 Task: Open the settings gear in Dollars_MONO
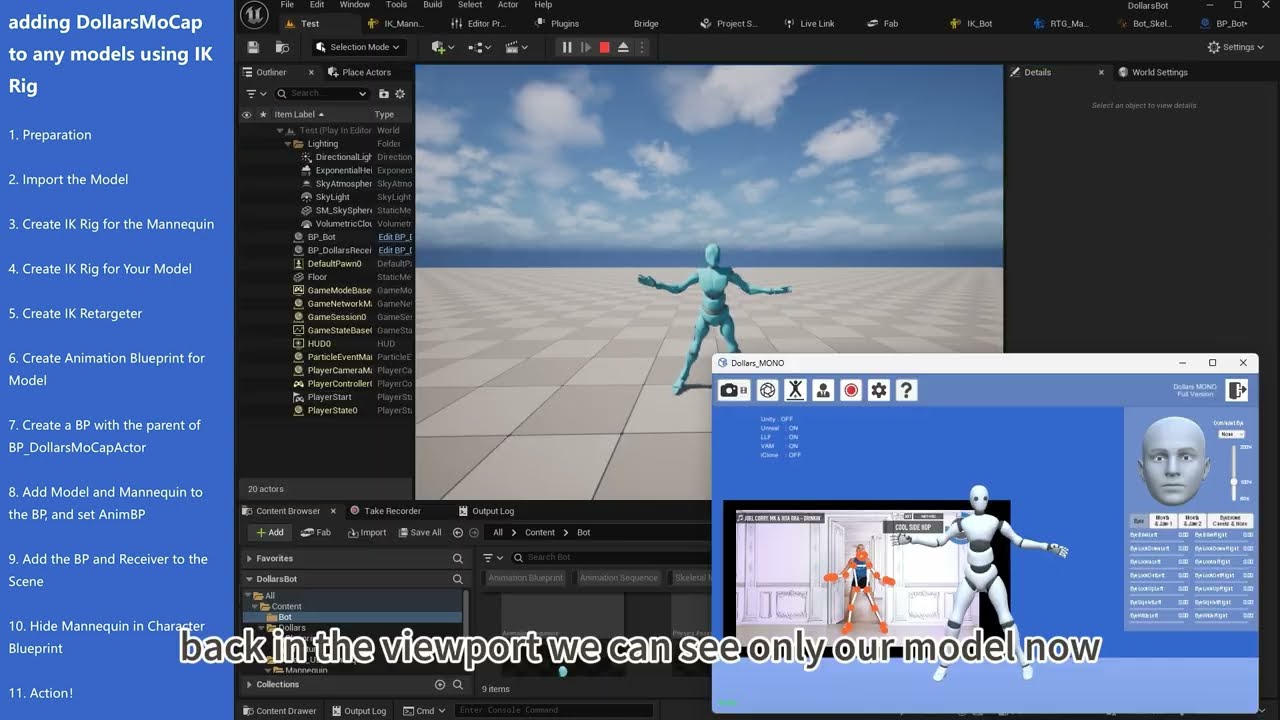click(879, 390)
